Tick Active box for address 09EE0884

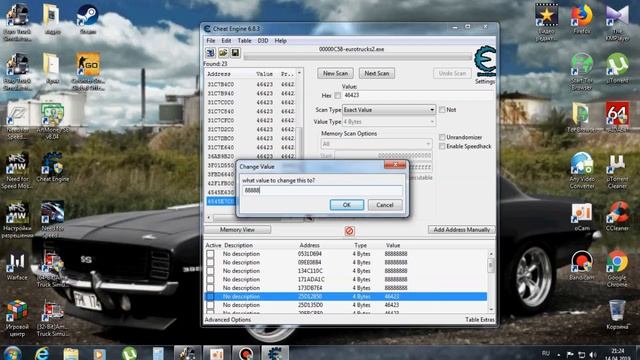[210, 262]
